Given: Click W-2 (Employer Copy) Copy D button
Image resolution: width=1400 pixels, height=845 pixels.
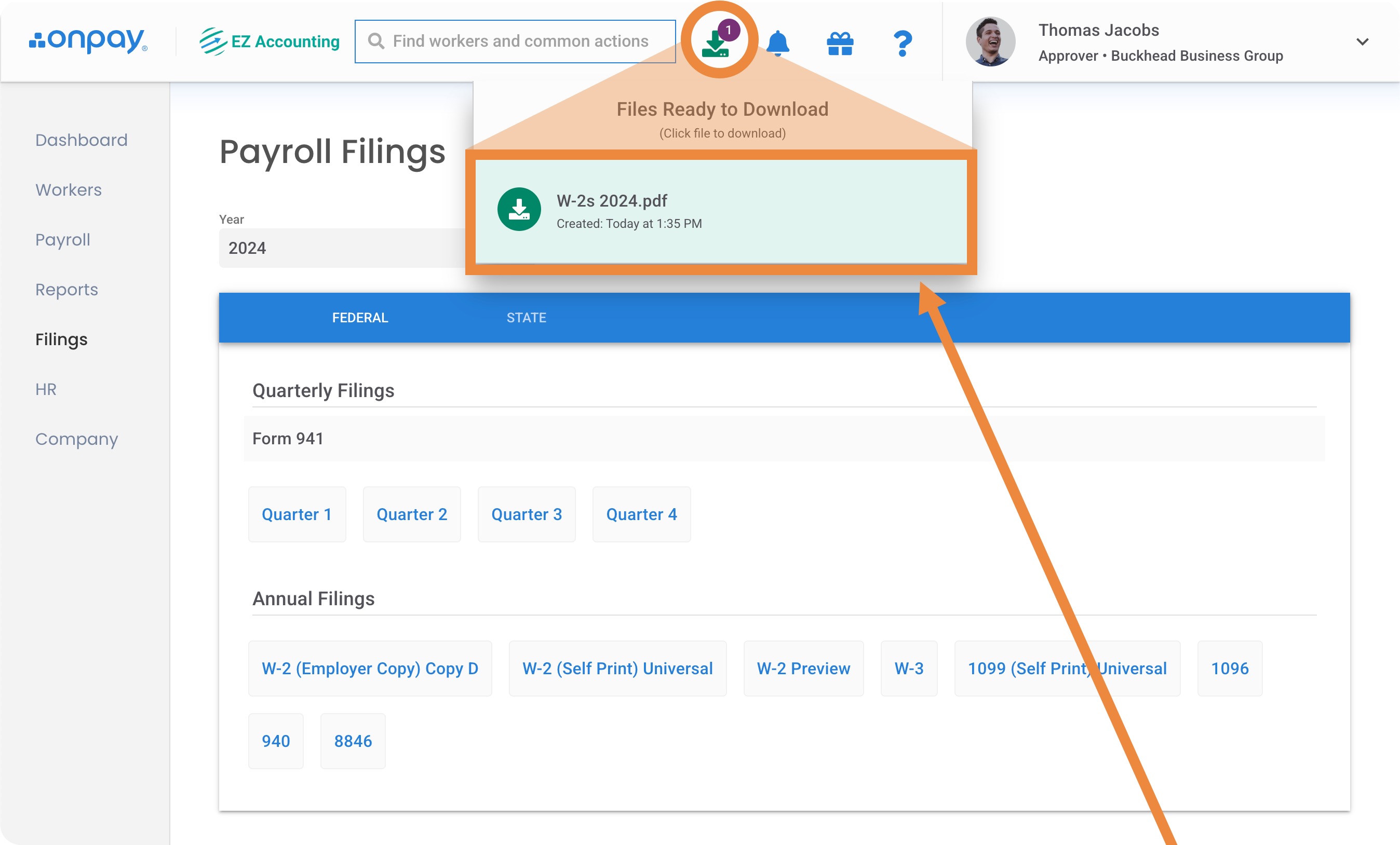Looking at the screenshot, I should pyautogui.click(x=369, y=669).
